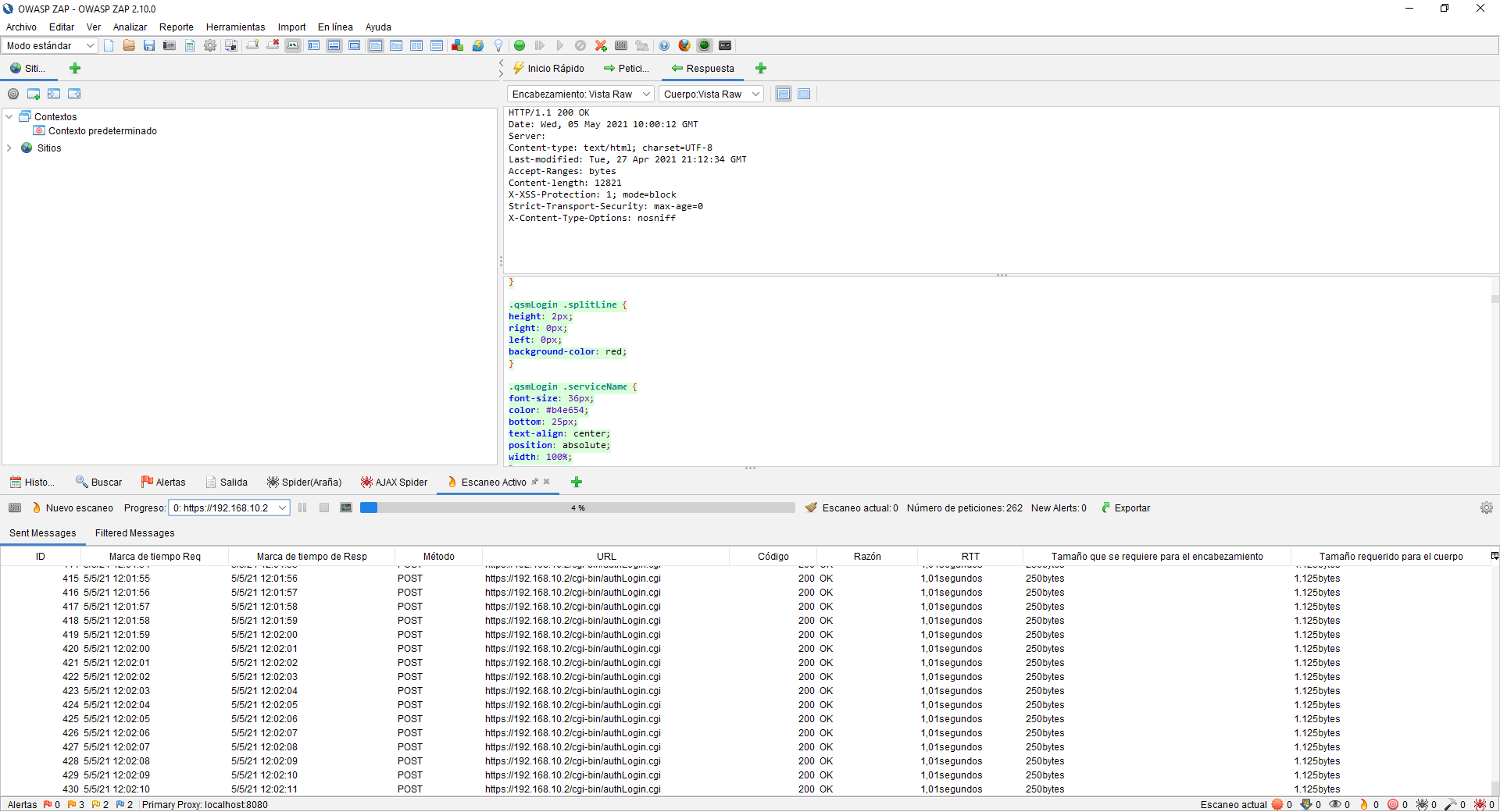Show scan progress details chart icon

tap(346, 507)
